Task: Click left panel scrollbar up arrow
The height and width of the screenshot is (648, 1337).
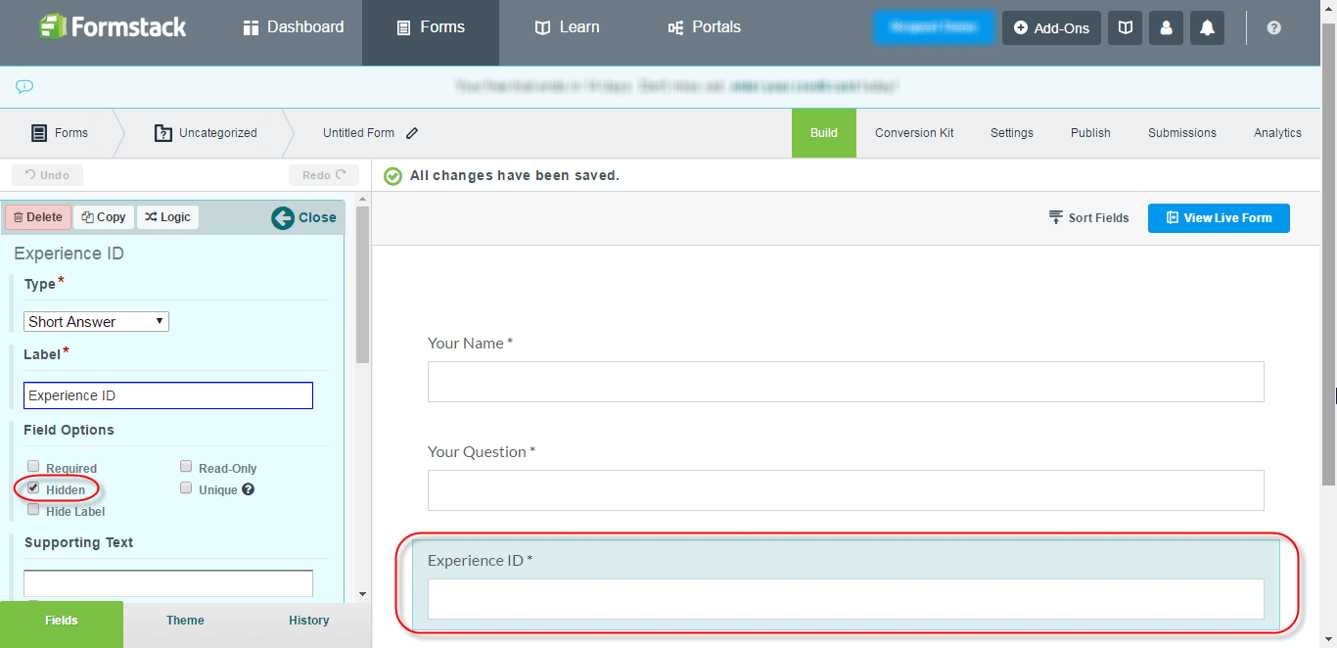Action: tap(362, 201)
